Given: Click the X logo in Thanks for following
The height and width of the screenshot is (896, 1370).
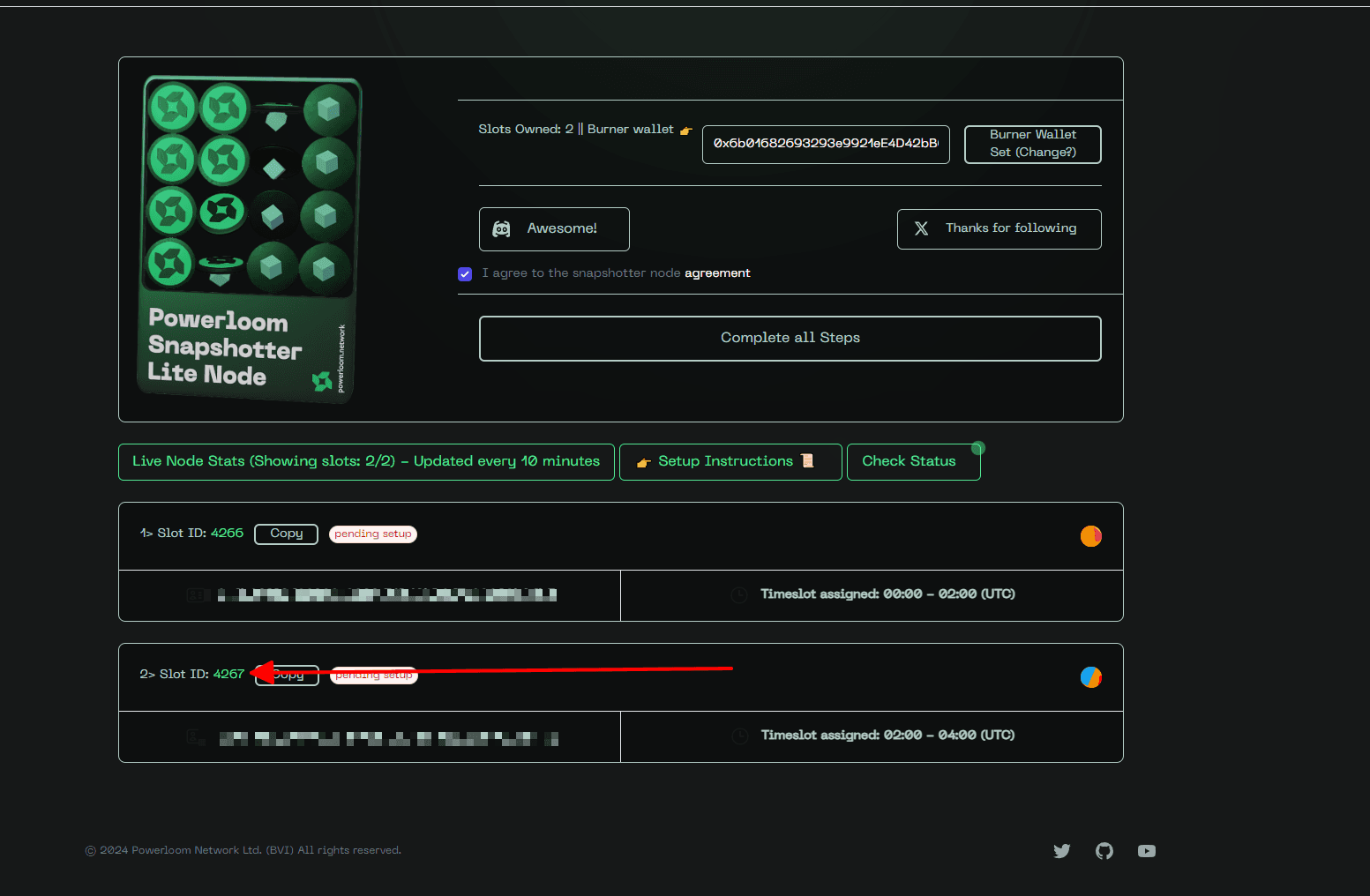Looking at the screenshot, I should (921, 228).
